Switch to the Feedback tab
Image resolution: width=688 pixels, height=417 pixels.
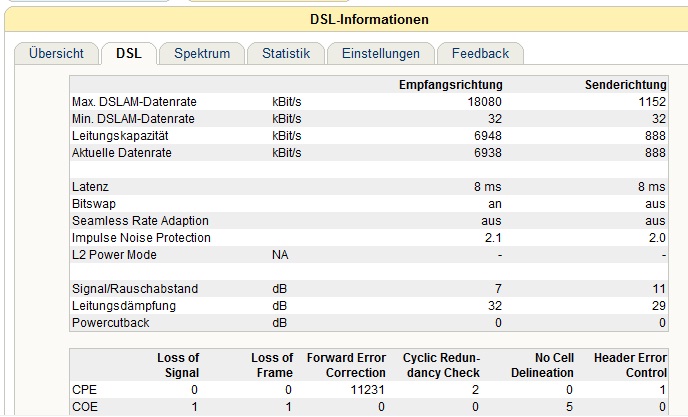[x=480, y=54]
